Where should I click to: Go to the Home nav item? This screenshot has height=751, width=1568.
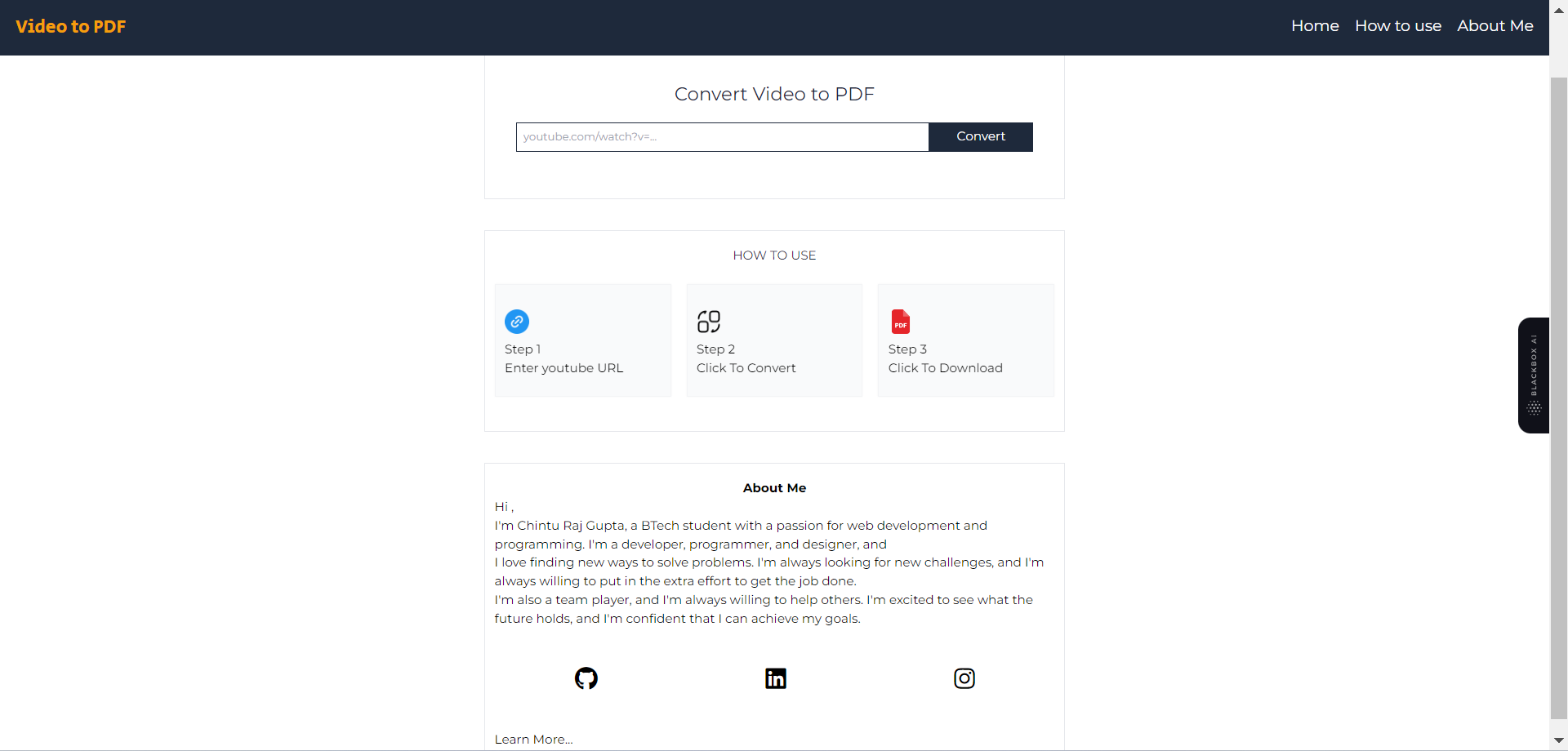click(1315, 26)
